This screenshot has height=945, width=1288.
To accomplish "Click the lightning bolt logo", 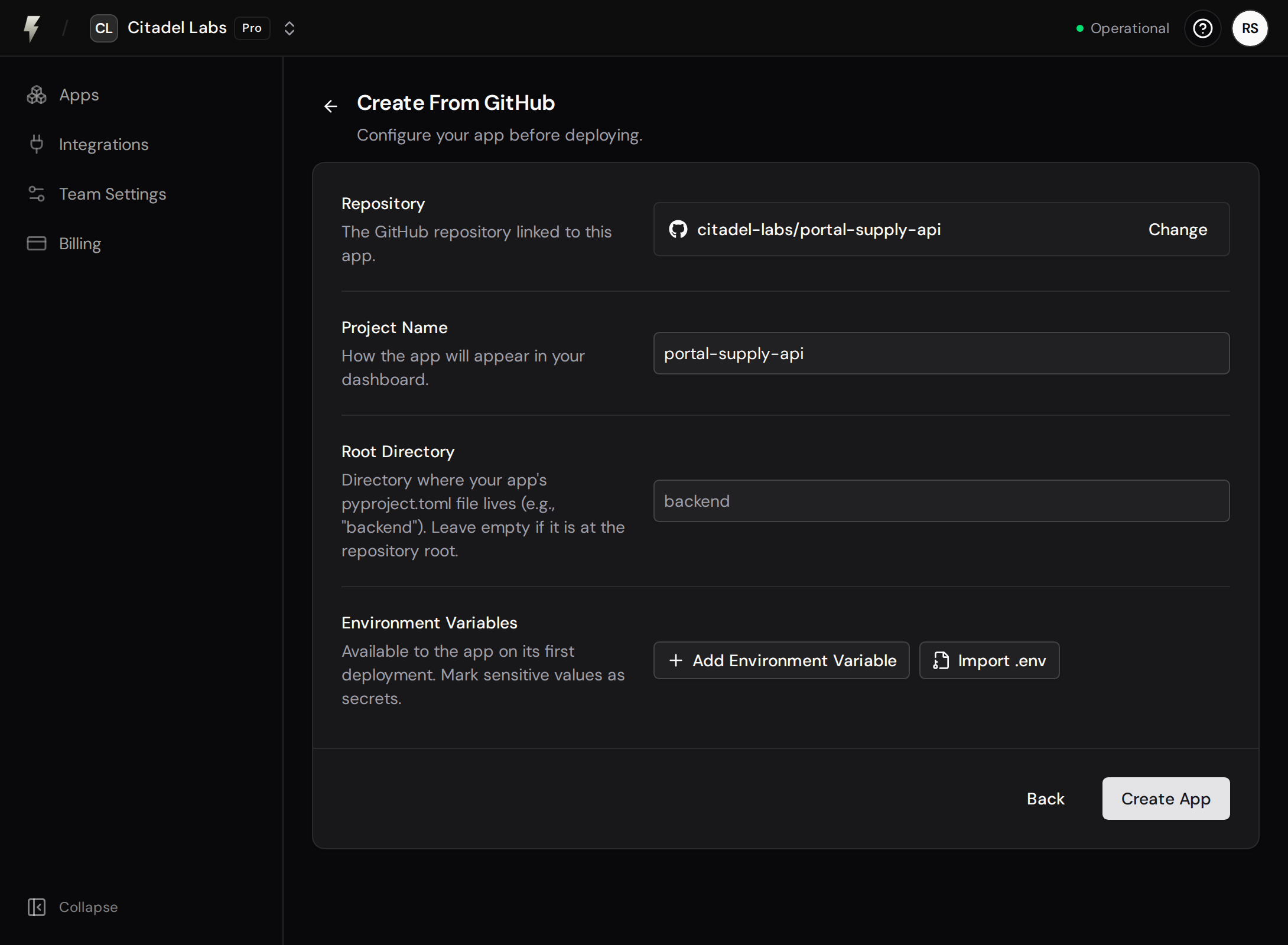I will click(32, 28).
